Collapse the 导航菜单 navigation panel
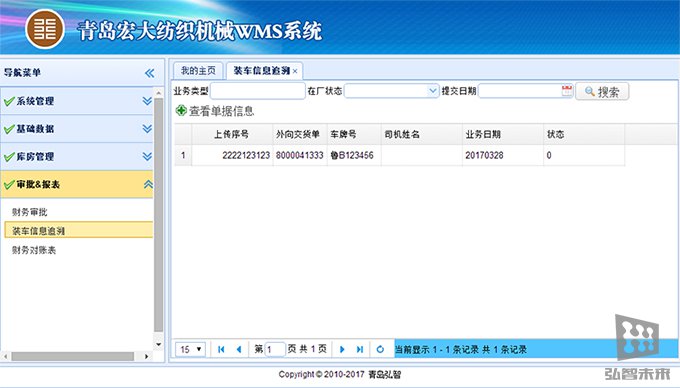The width and height of the screenshot is (680, 388). coord(150,73)
